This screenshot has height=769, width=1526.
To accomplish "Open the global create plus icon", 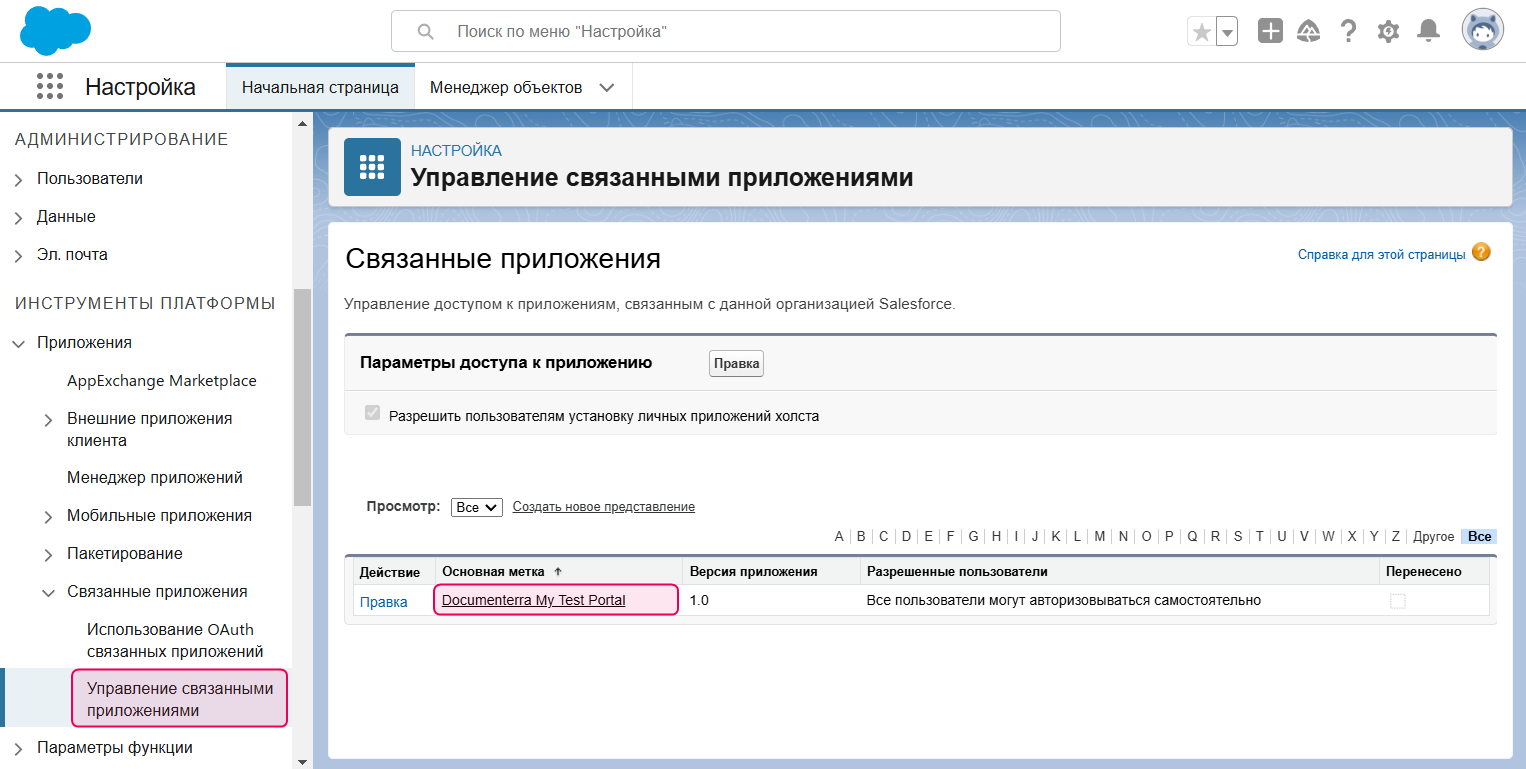I will tap(1270, 30).
